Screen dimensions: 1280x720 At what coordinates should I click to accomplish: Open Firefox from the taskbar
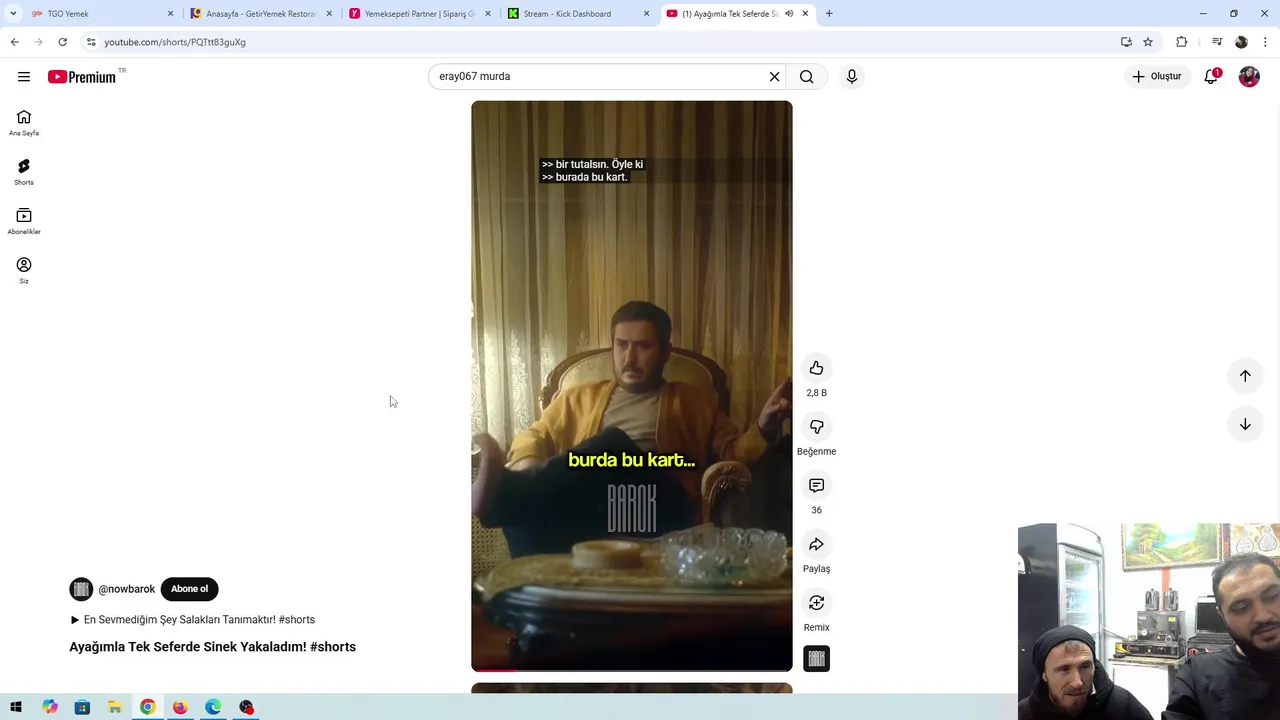[180, 707]
